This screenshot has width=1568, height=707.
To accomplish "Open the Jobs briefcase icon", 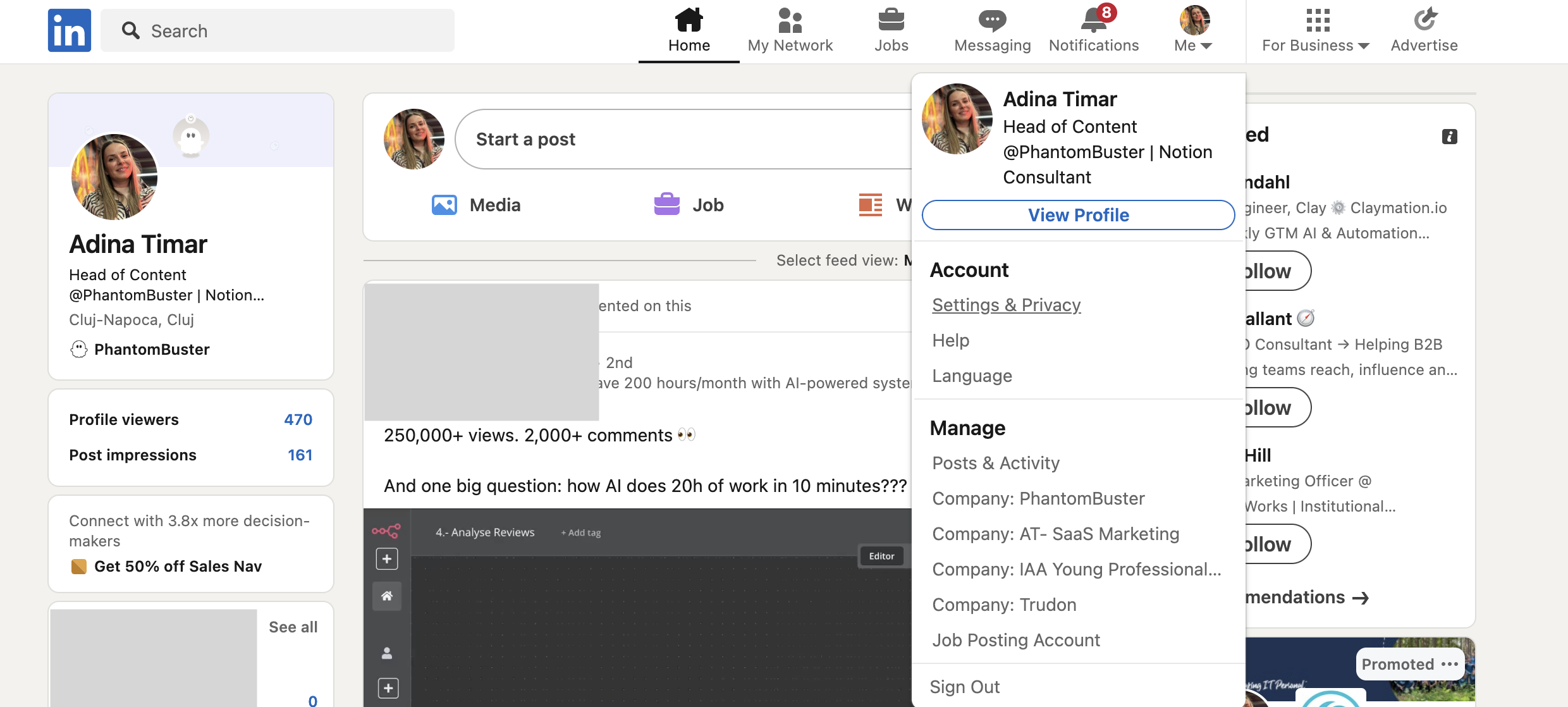I will coord(891,20).
